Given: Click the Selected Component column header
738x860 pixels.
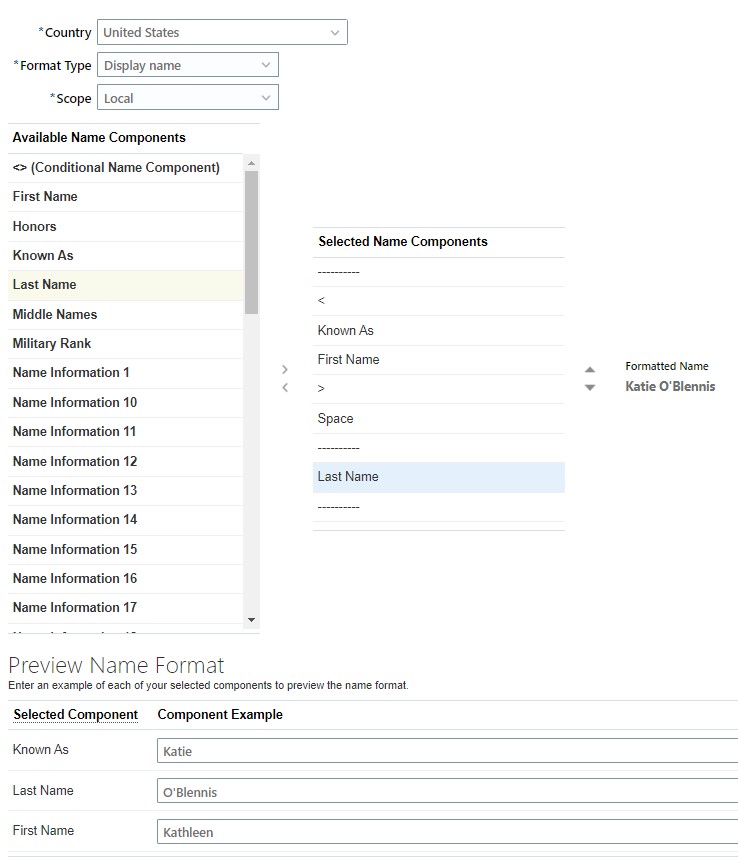Looking at the screenshot, I should click(75, 714).
